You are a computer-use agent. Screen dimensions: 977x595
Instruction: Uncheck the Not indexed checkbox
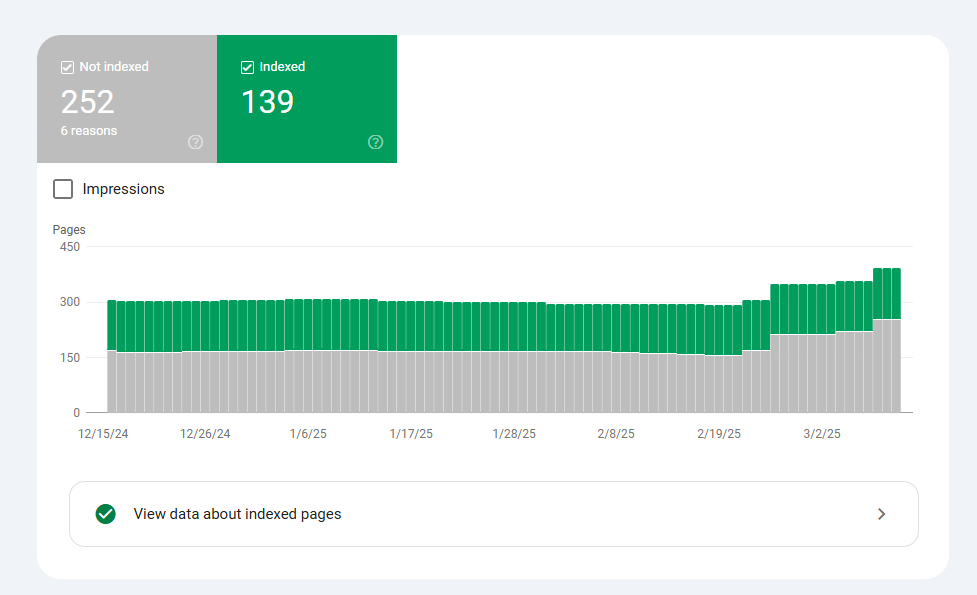[67, 67]
